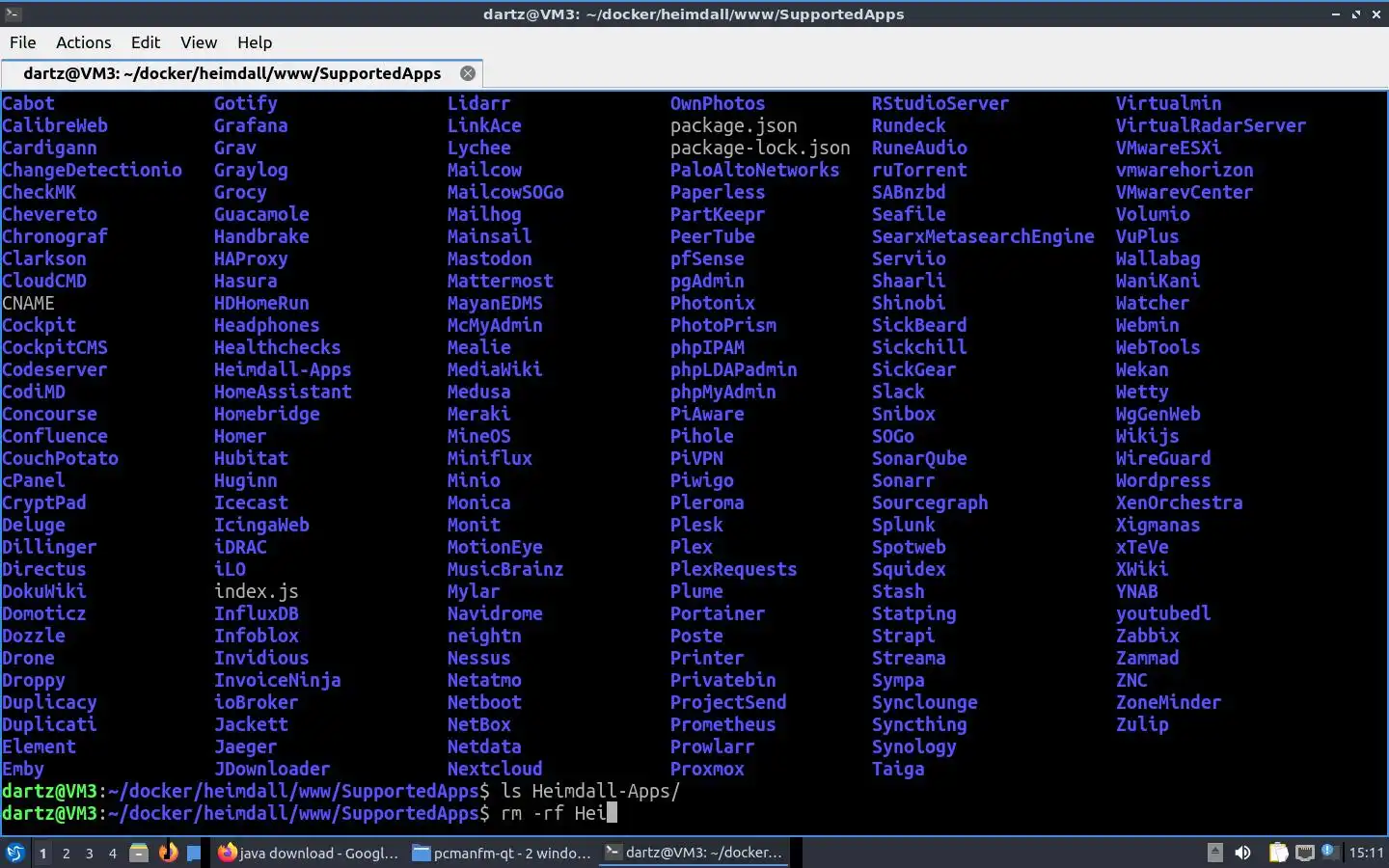The width and height of the screenshot is (1389, 868).
Task: Click the XenOrchestra directory name
Action: (x=1180, y=502)
